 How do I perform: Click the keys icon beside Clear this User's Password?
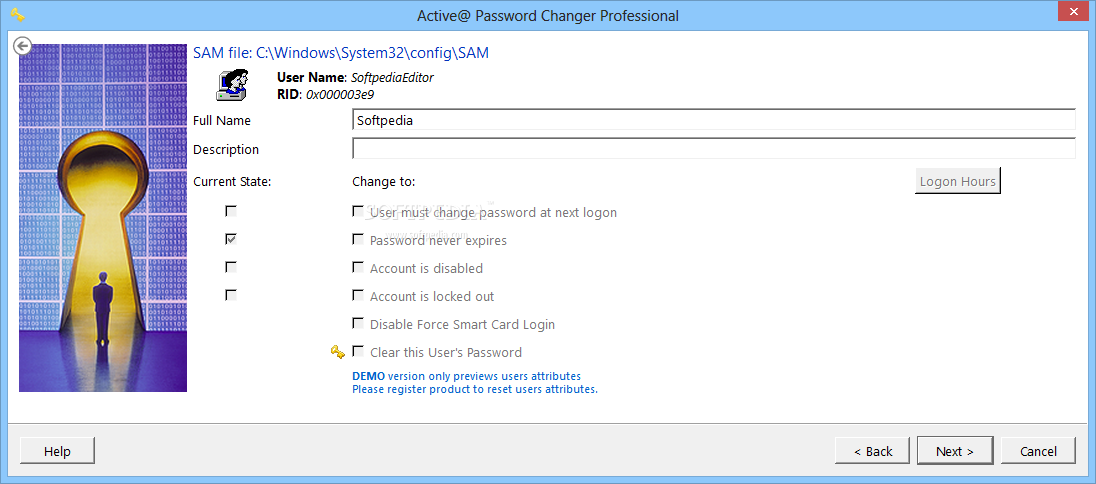(x=338, y=352)
